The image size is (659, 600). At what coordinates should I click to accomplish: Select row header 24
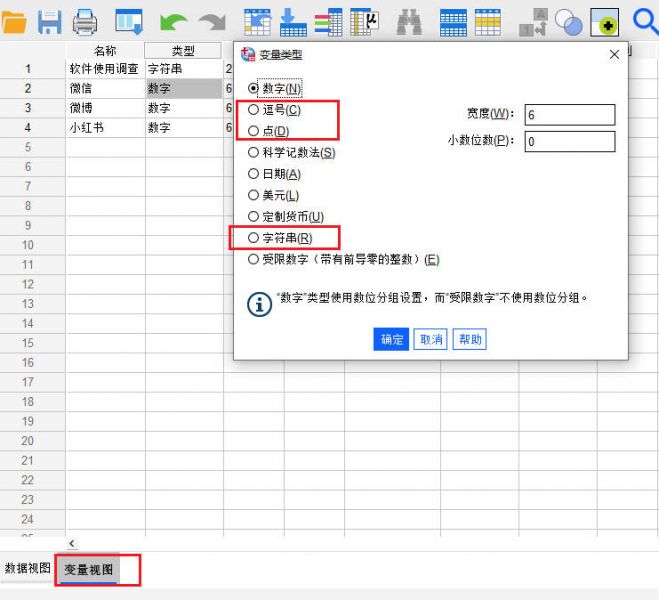pyautogui.click(x=32, y=519)
